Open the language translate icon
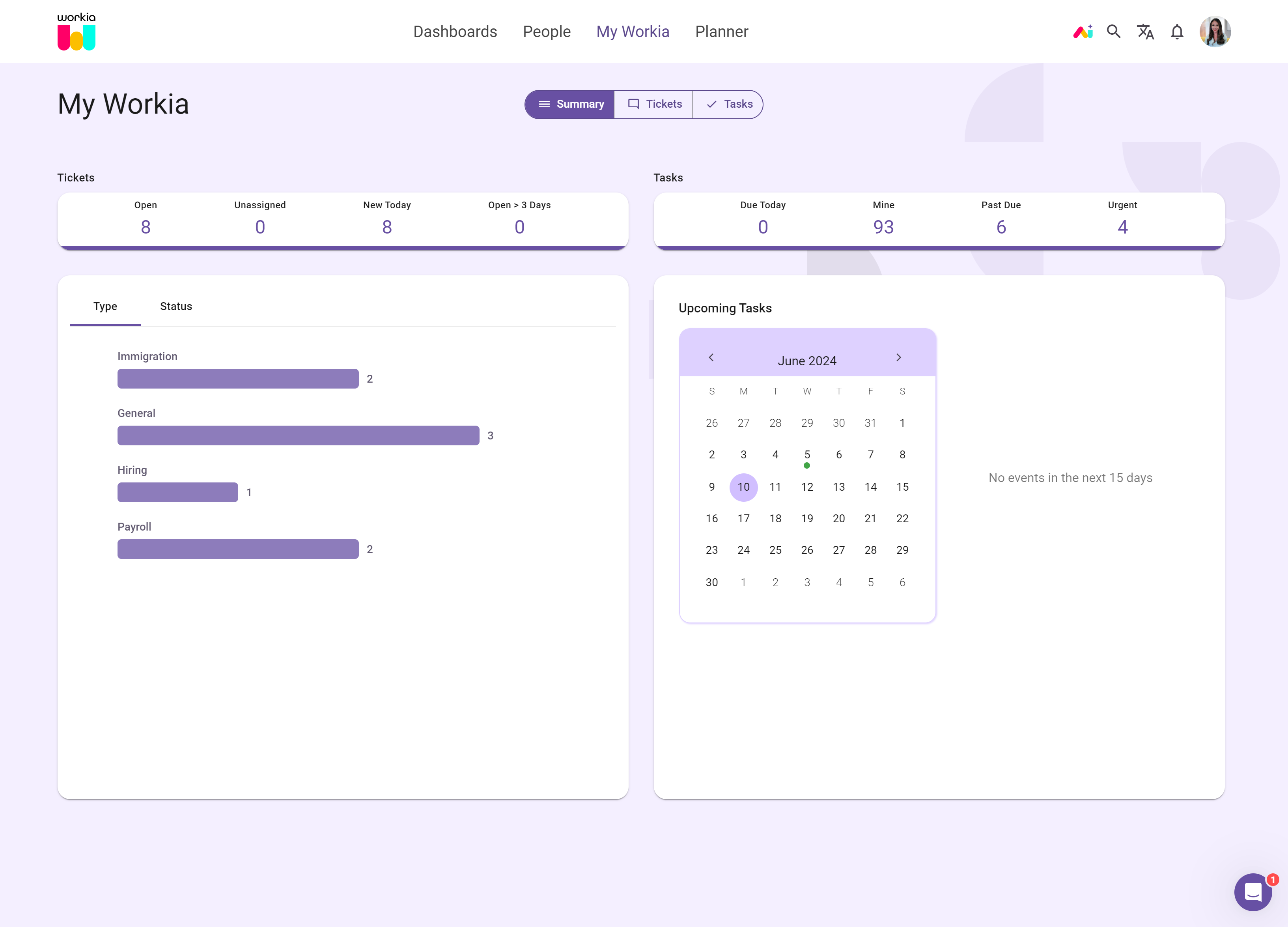 (1146, 32)
